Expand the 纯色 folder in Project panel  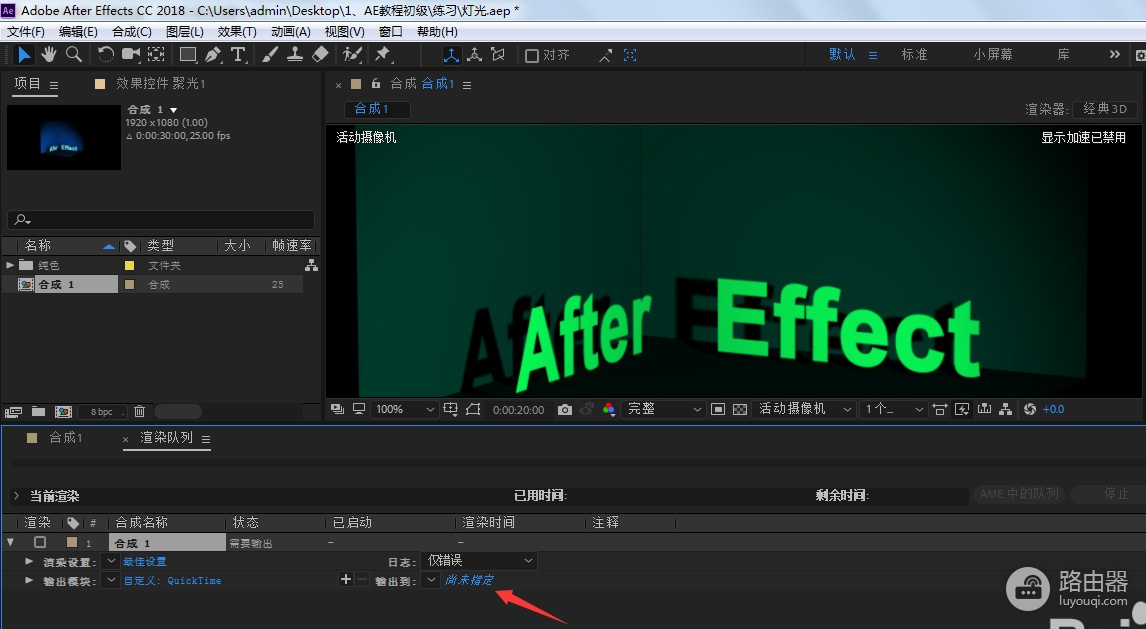point(10,265)
